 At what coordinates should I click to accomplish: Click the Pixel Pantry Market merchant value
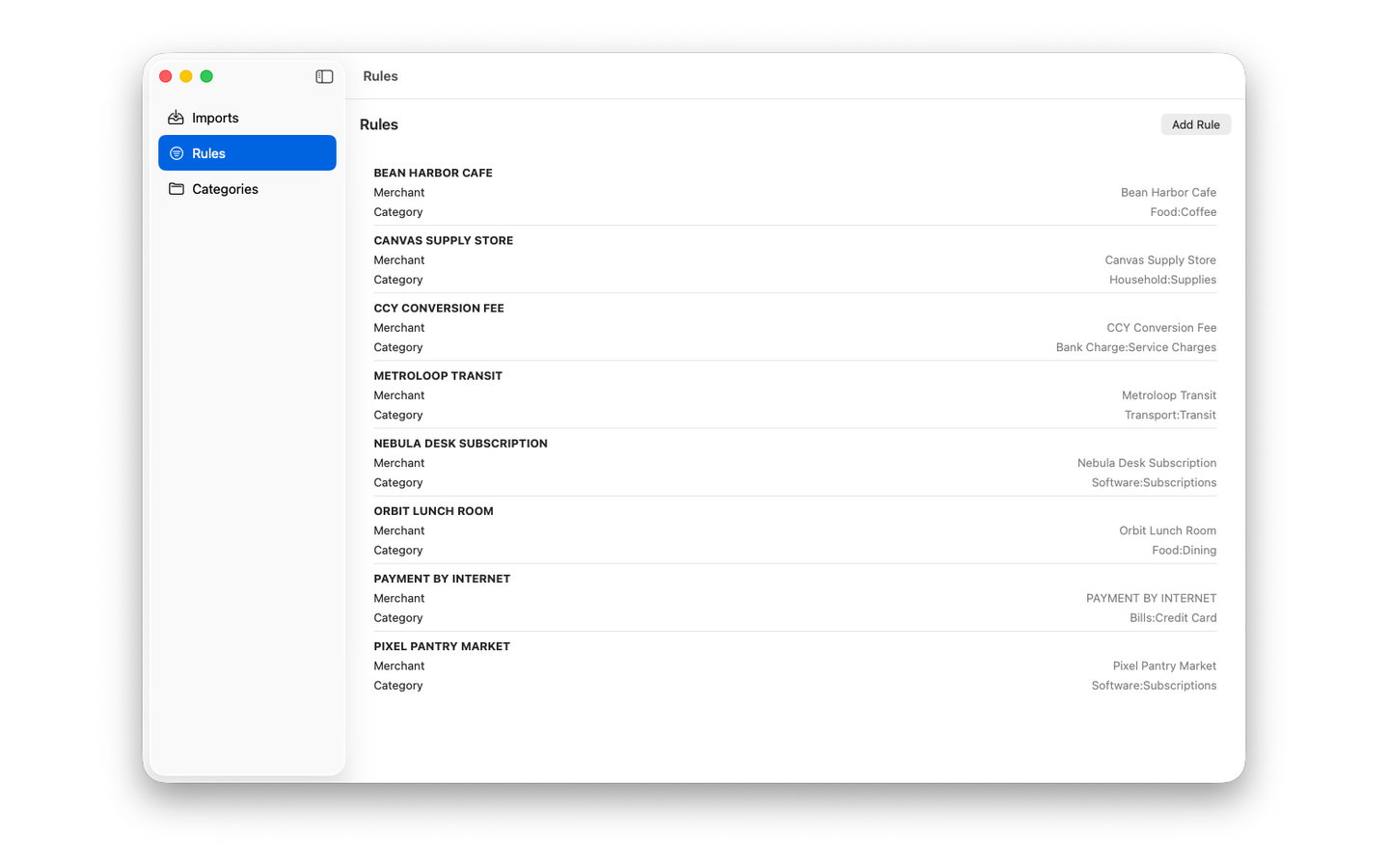click(x=1164, y=665)
